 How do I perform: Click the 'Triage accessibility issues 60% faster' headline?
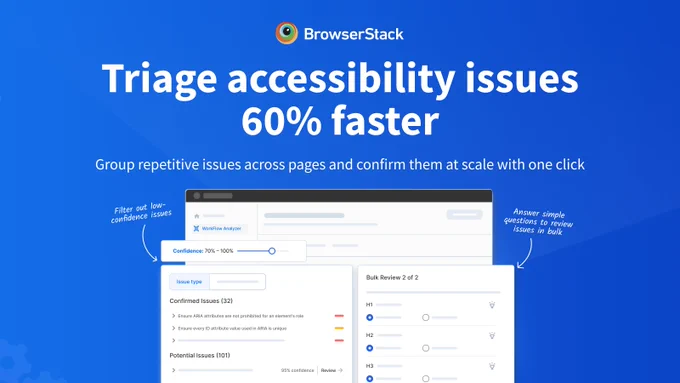pyautogui.click(x=340, y=99)
